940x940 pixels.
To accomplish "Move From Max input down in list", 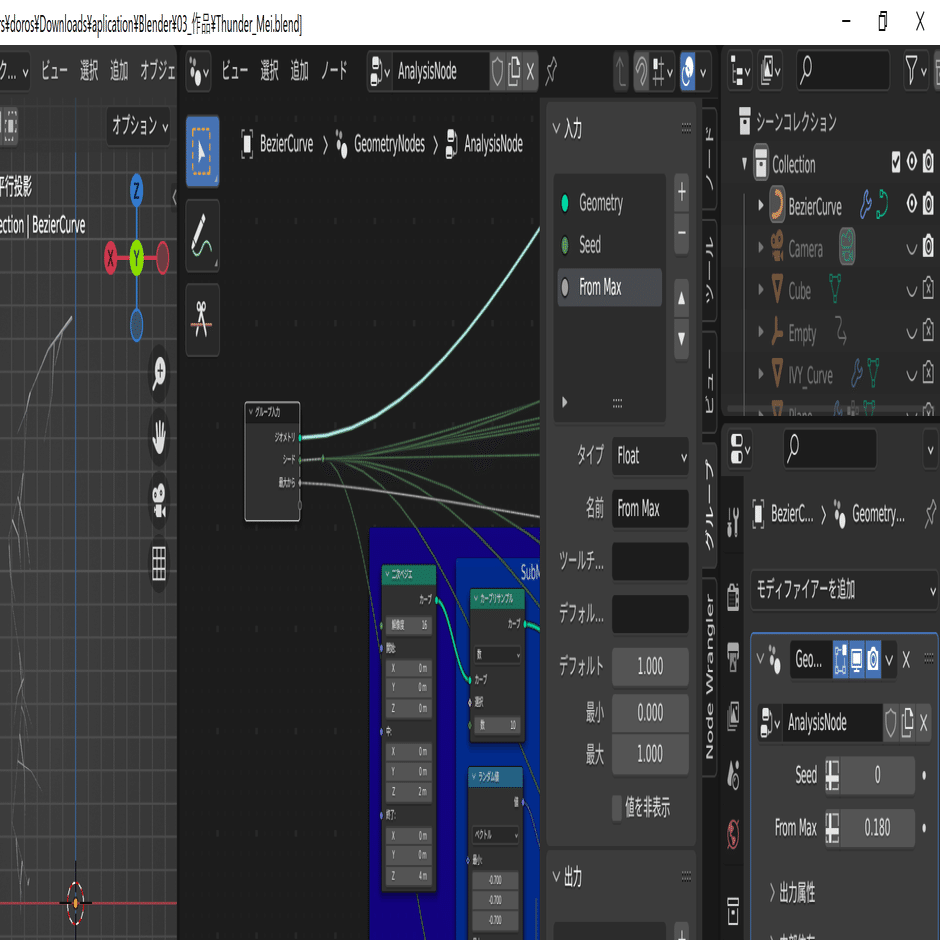I will pyautogui.click(x=682, y=339).
